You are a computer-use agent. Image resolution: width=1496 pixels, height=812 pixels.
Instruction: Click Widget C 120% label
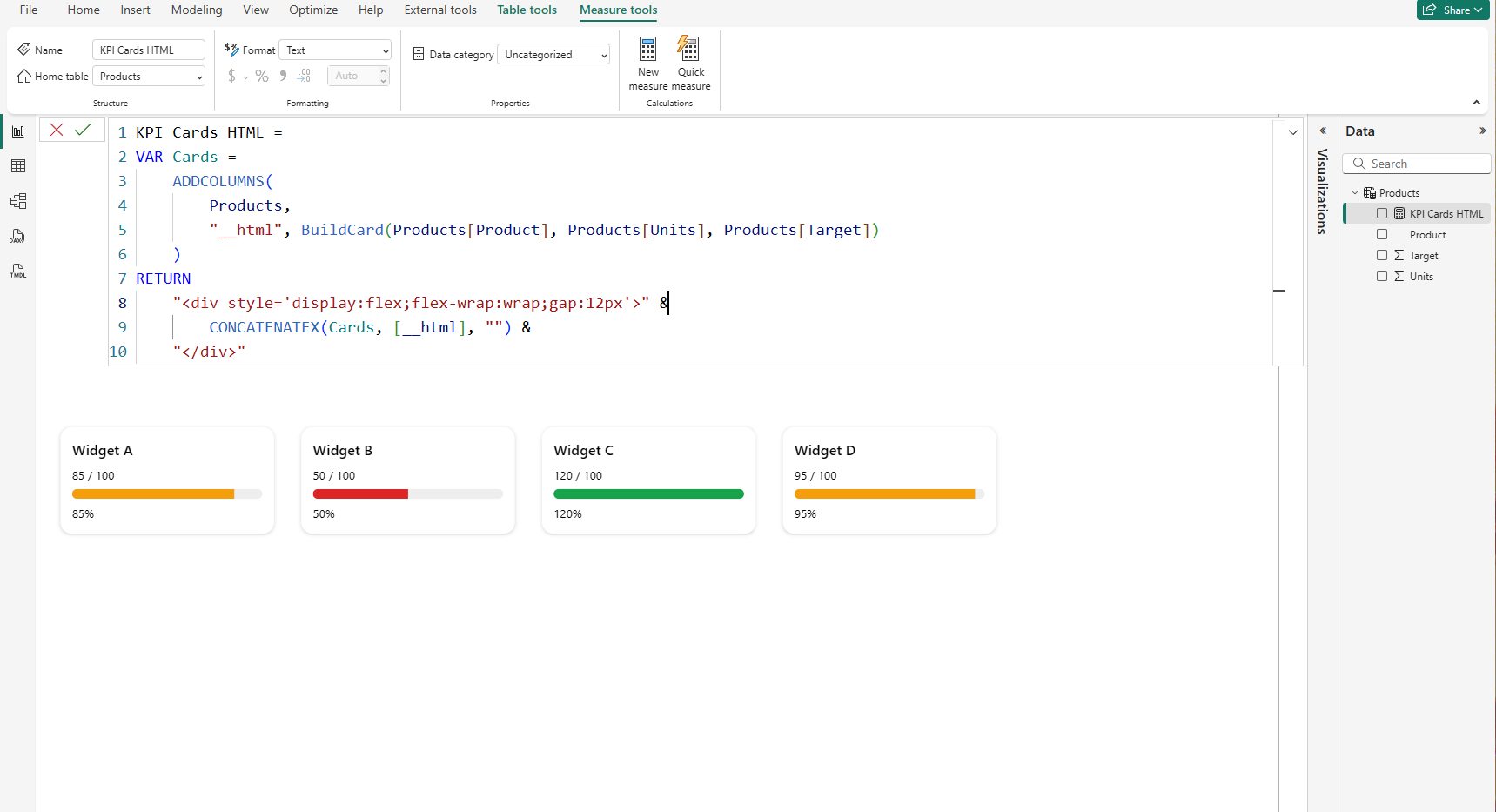pos(567,514)
